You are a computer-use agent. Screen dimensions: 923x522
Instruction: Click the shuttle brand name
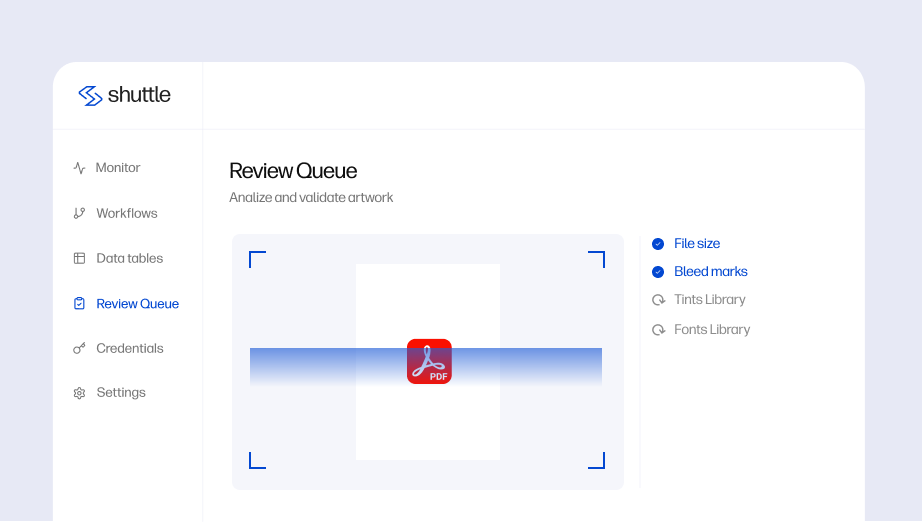tap(139, 95)
